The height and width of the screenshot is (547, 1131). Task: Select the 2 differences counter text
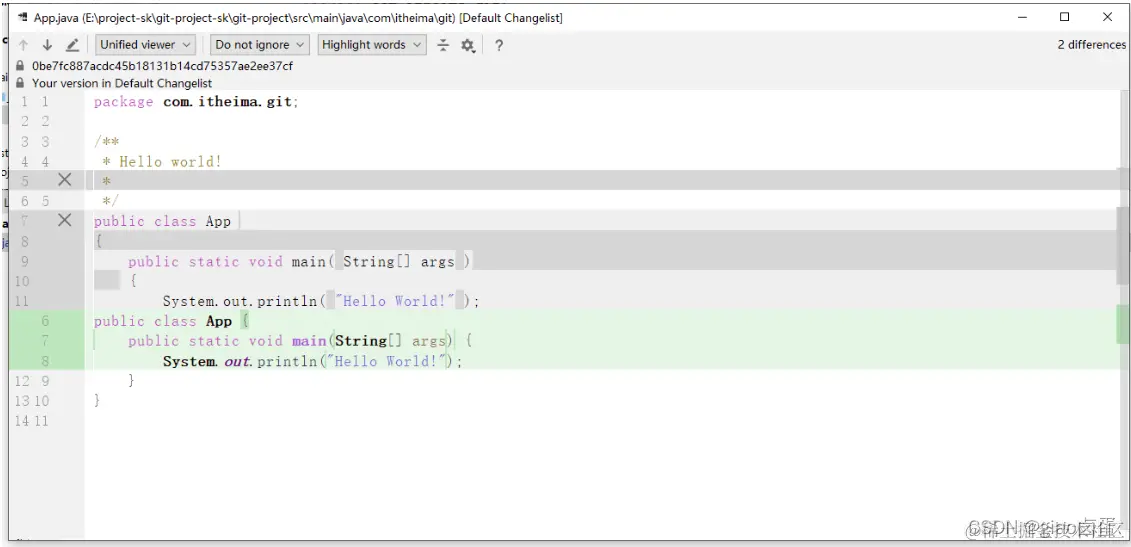(1091, 45)
